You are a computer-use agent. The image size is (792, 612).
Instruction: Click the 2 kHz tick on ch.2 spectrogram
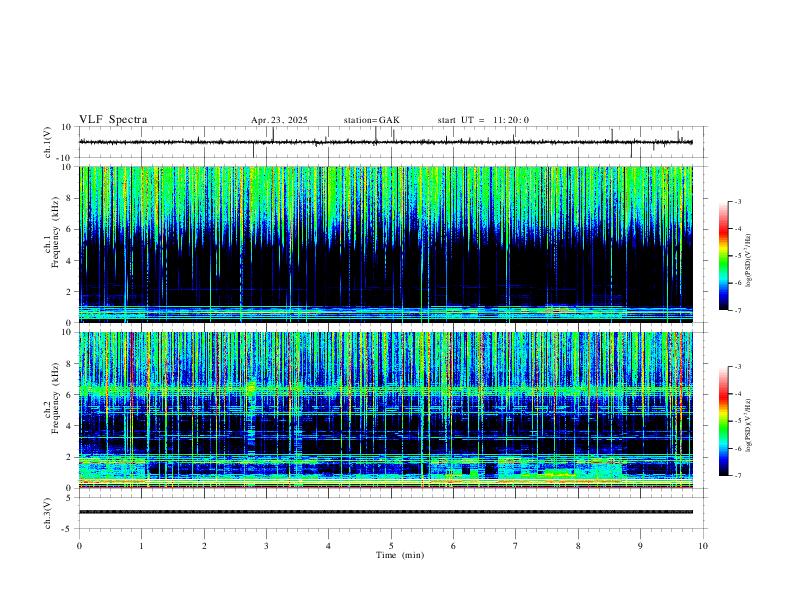click(70, 457)
